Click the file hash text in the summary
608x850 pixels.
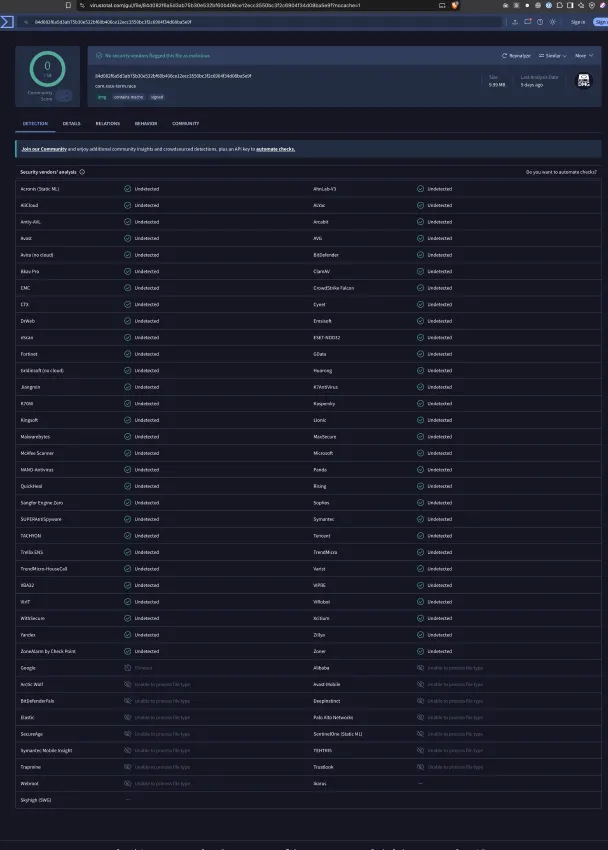[x=173, y=76]
